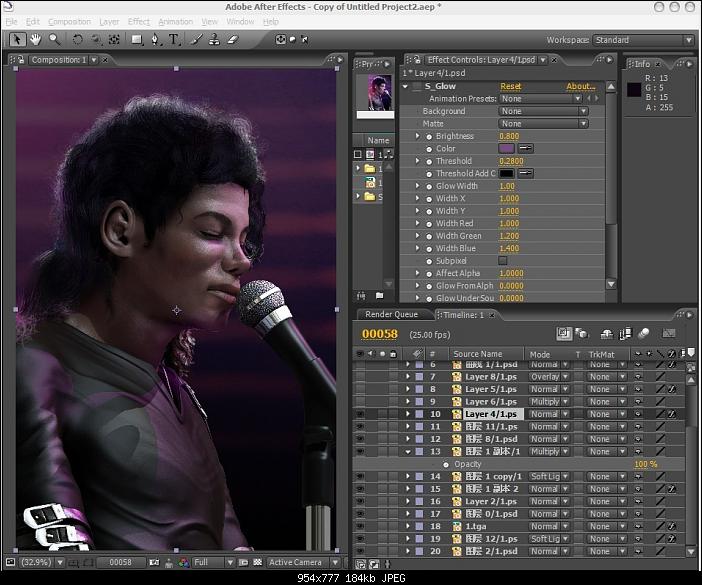Click the About... link for S_Glow
The height and width of the screenshot is (585, 702).
coord(581,86)
